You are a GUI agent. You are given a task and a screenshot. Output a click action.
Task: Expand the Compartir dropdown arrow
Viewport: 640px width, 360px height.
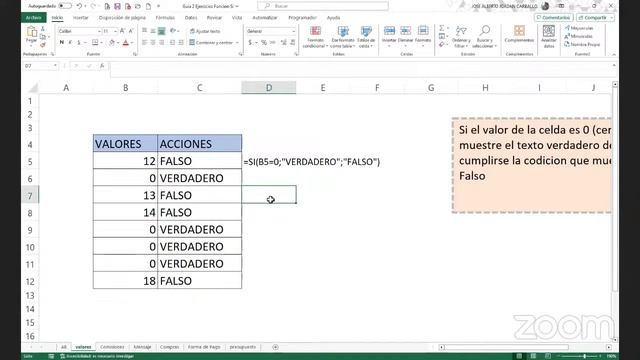pos(611,18)
